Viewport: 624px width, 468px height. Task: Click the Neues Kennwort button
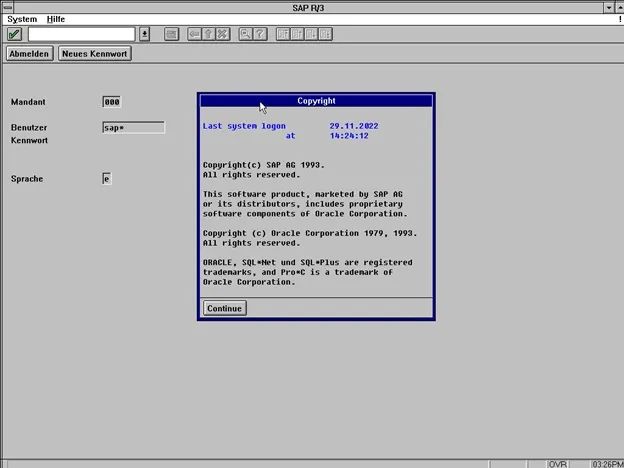click(95, 54)
